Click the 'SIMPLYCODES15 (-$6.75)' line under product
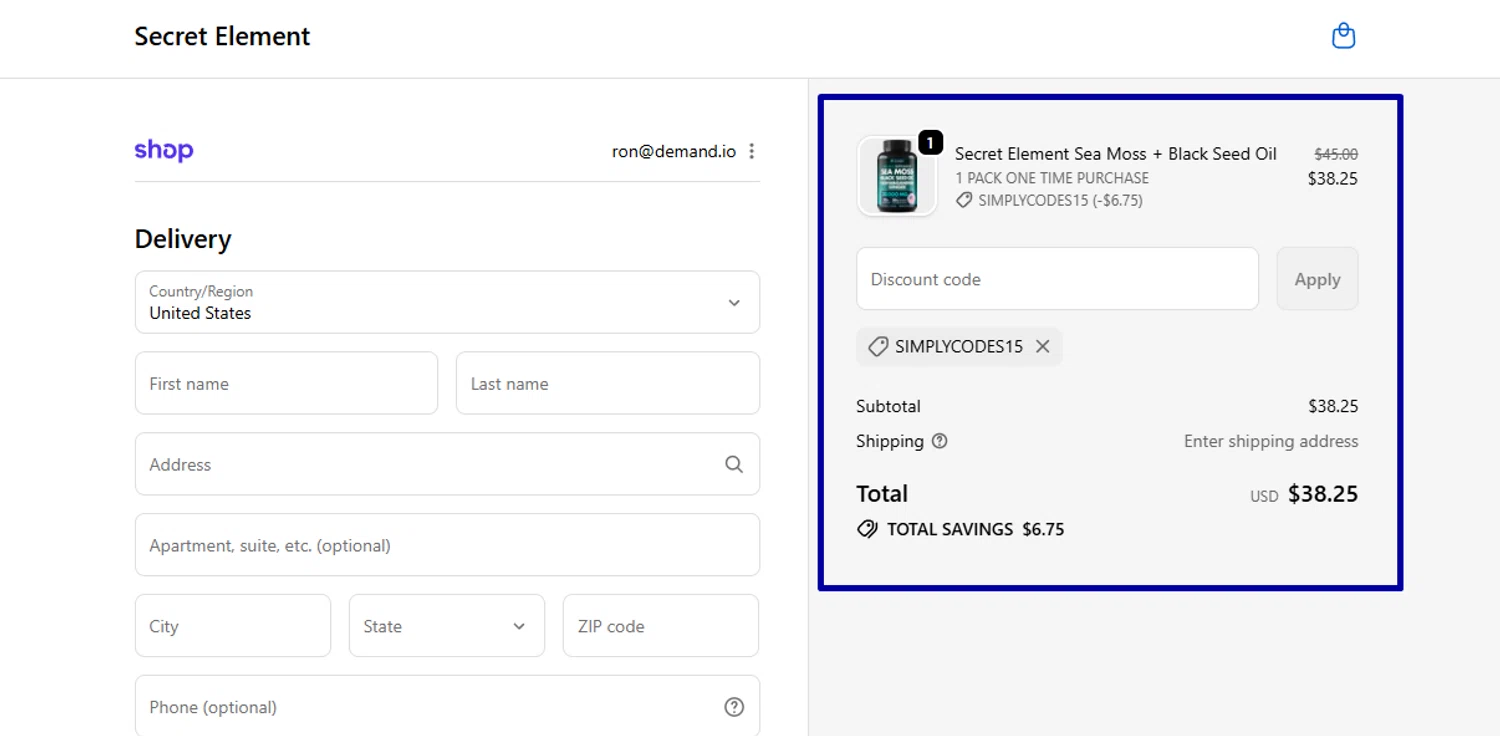The image size is (1500, 736). coord(1049,200)
